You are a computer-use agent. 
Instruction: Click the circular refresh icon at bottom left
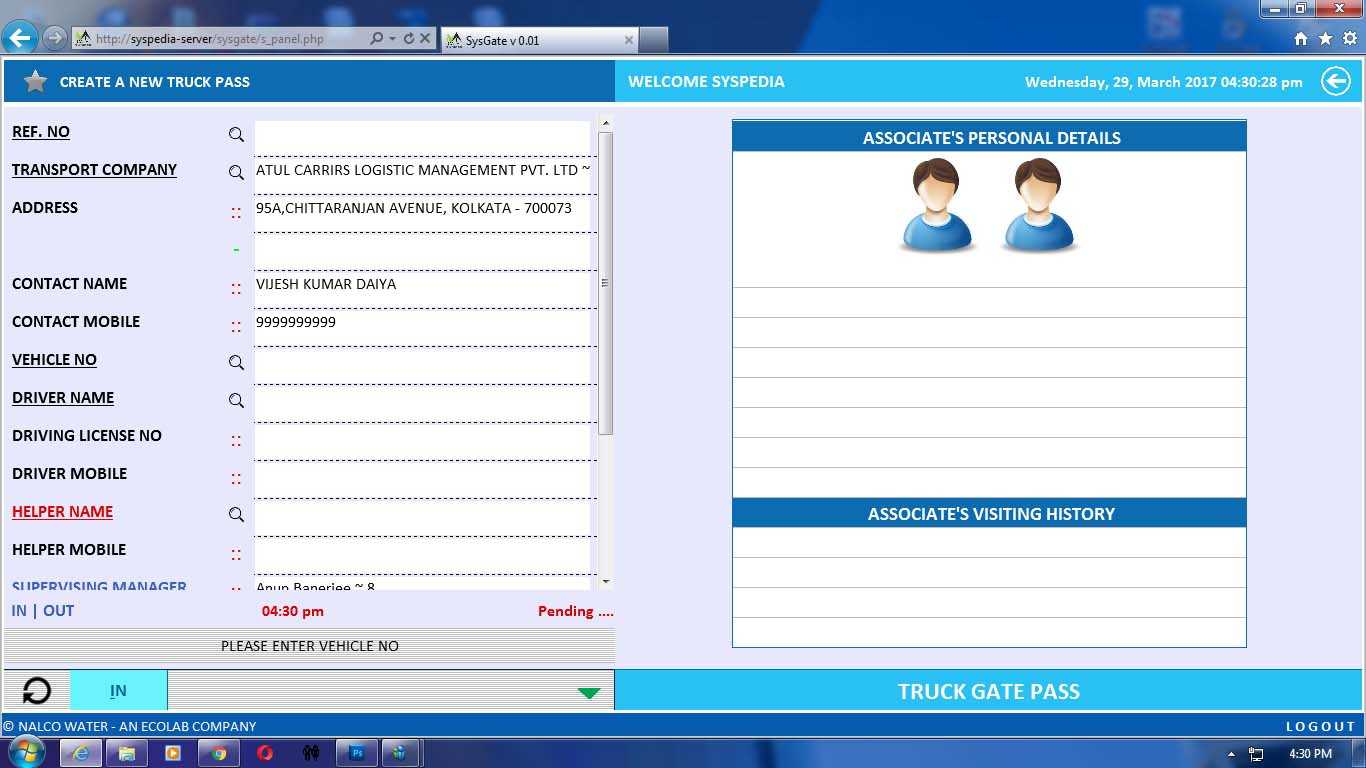(37, 691)
